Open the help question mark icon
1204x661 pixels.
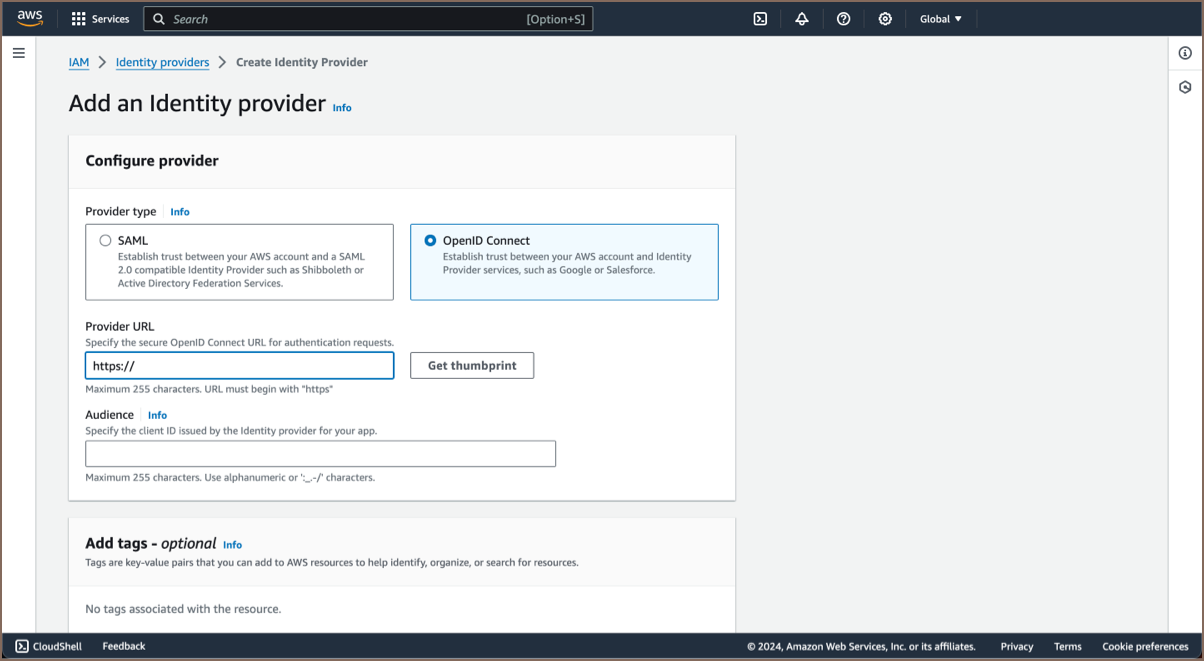pyautogui.click(x=843, y=19)
